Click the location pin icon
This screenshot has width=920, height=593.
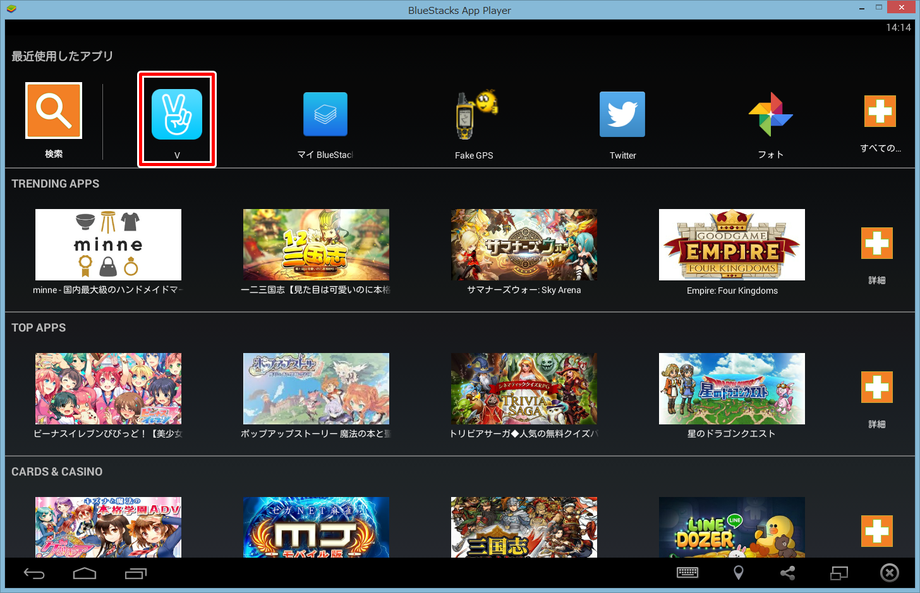click(x=738, y=573)
